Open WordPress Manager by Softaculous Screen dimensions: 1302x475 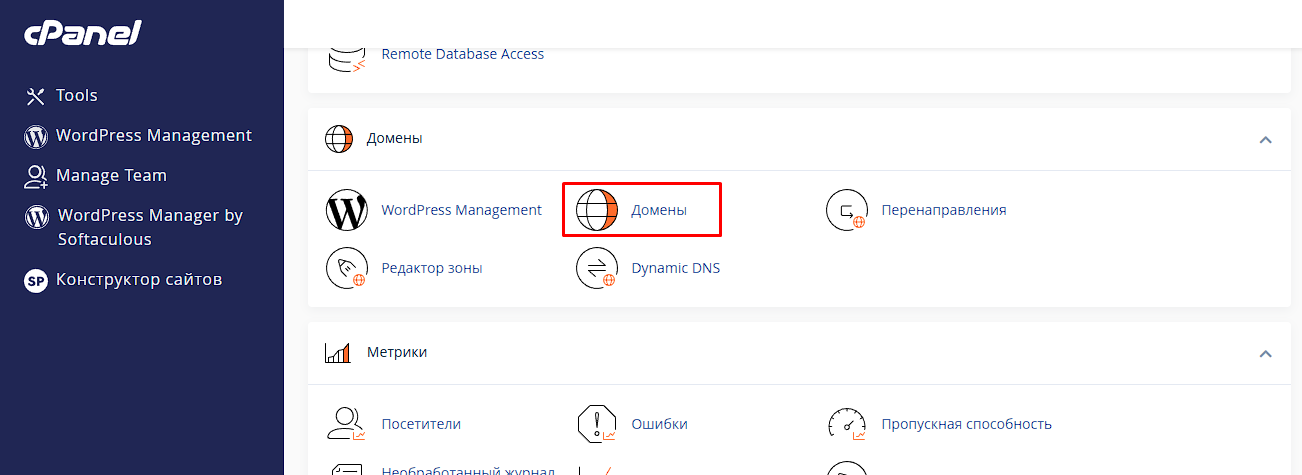tap(150, 228)
